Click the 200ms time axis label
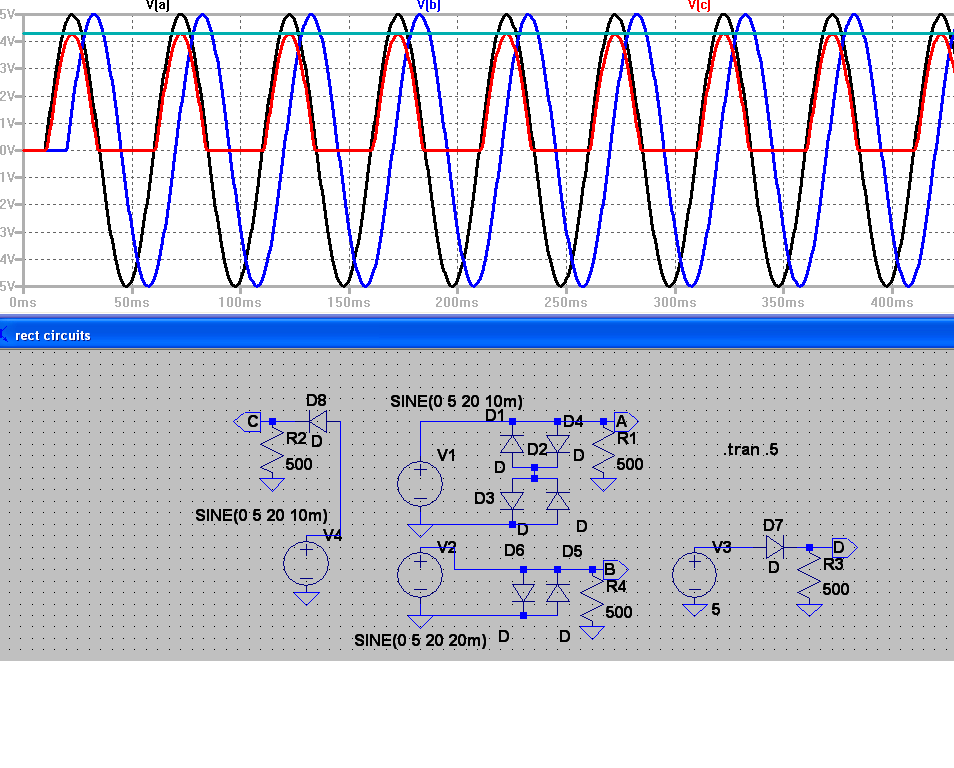 (x=457, y=302)
